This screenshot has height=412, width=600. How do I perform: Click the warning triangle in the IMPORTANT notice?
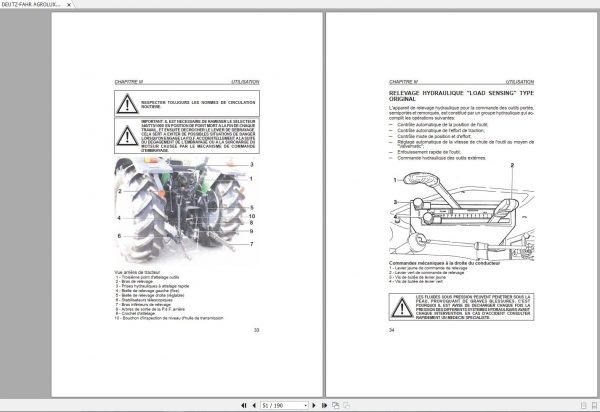coord(127,136)
